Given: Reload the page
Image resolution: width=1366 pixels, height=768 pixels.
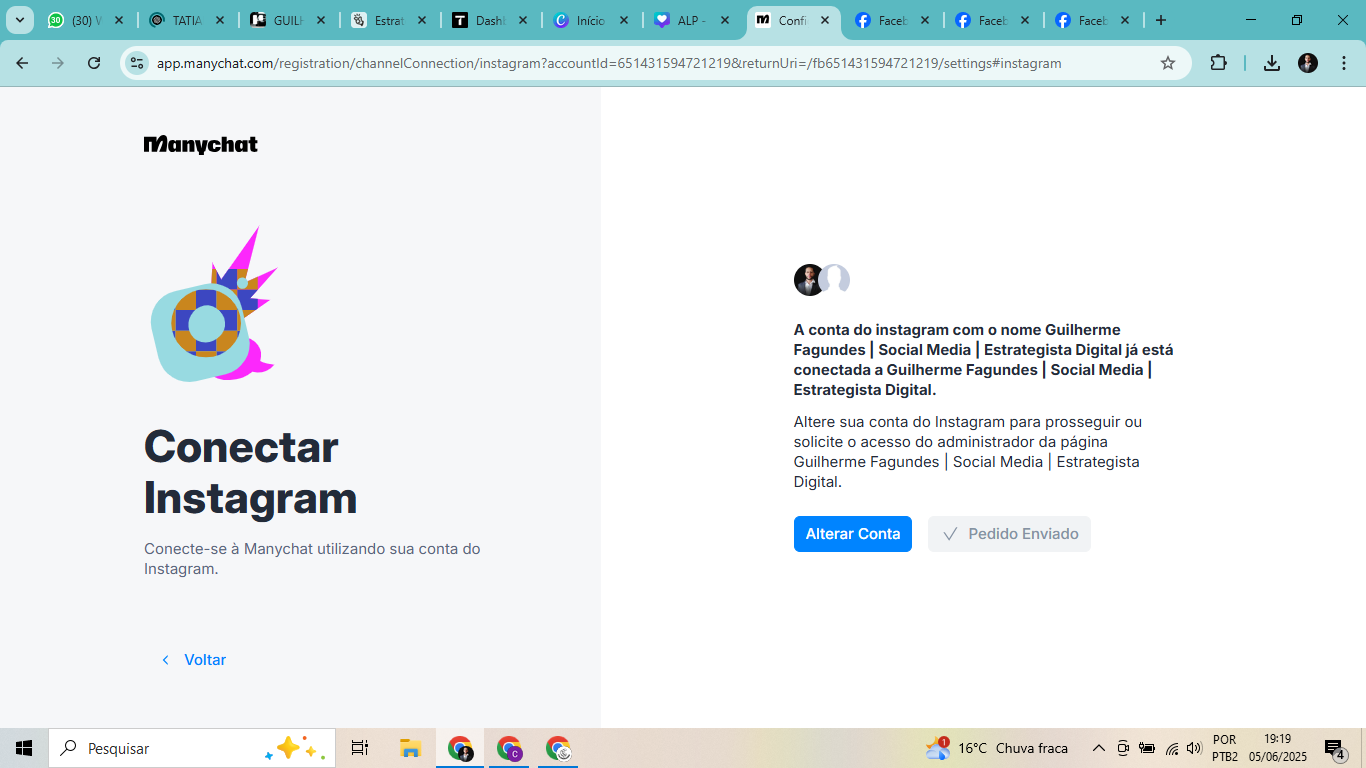Looking at the screenshot, I should click(94, 63).
